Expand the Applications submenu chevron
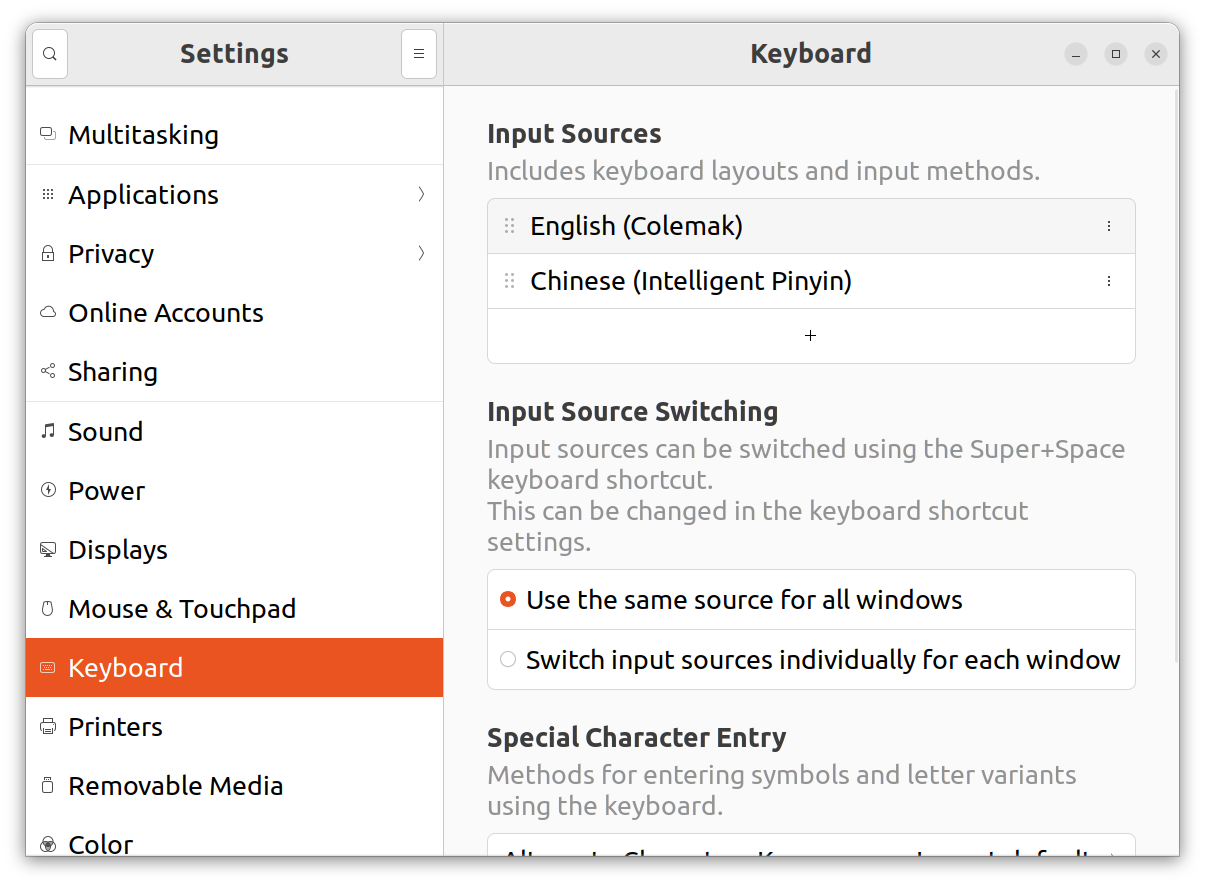Image resolution: width=1205 pixels, height=885 pixels. click(421, 194)
